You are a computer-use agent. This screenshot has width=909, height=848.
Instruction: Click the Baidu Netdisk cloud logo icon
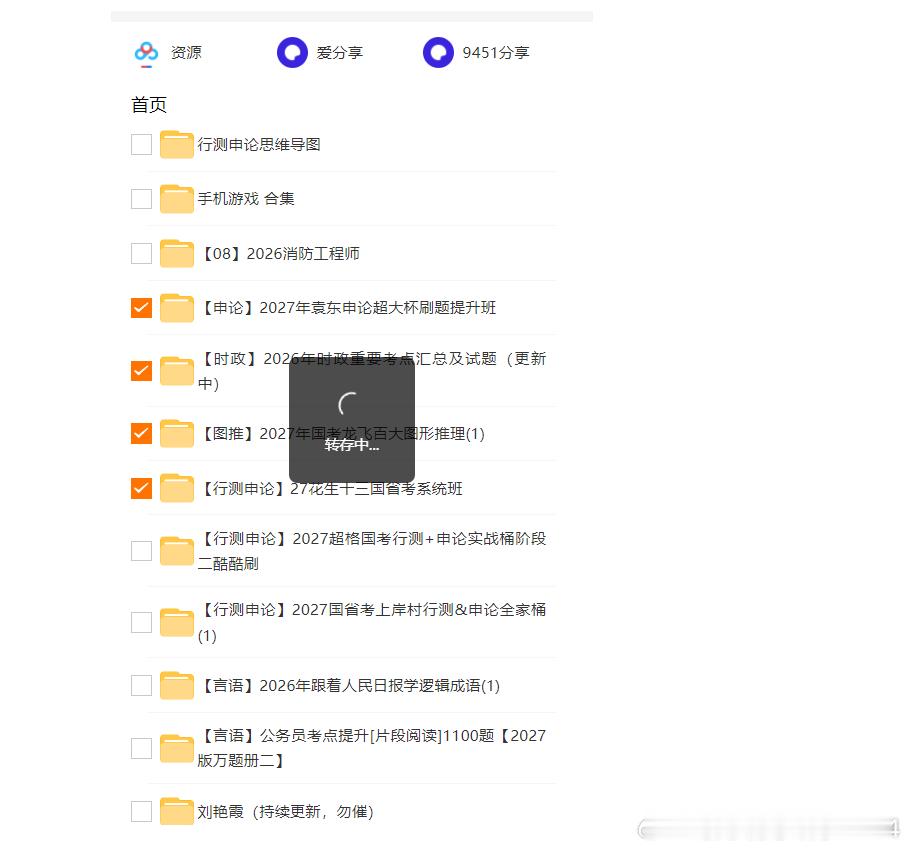146,52
